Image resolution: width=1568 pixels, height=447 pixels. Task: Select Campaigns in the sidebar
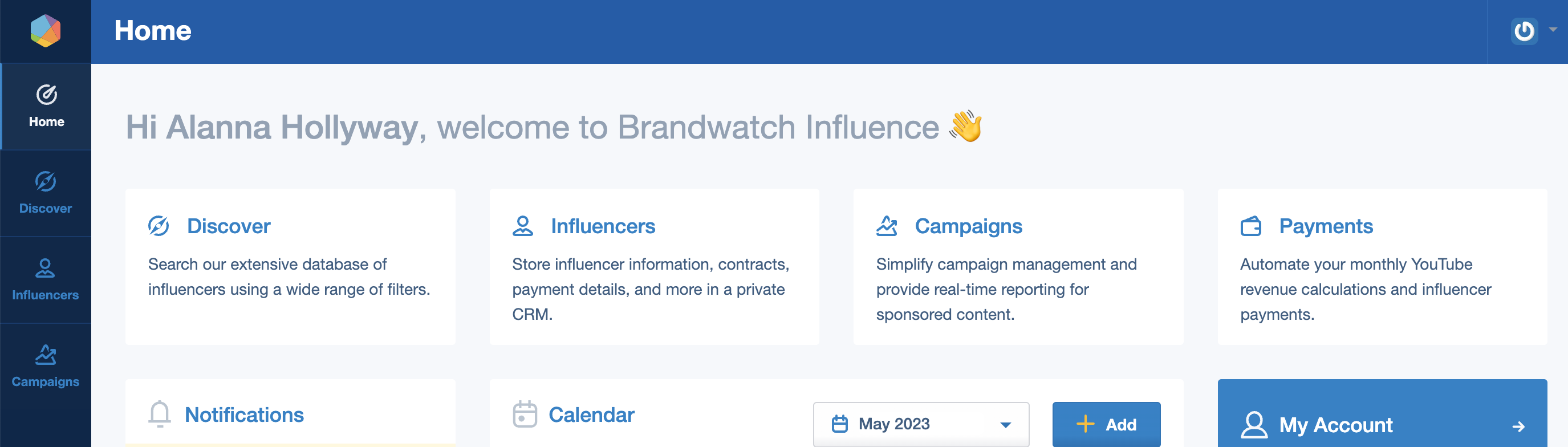(x=46, y=366)
